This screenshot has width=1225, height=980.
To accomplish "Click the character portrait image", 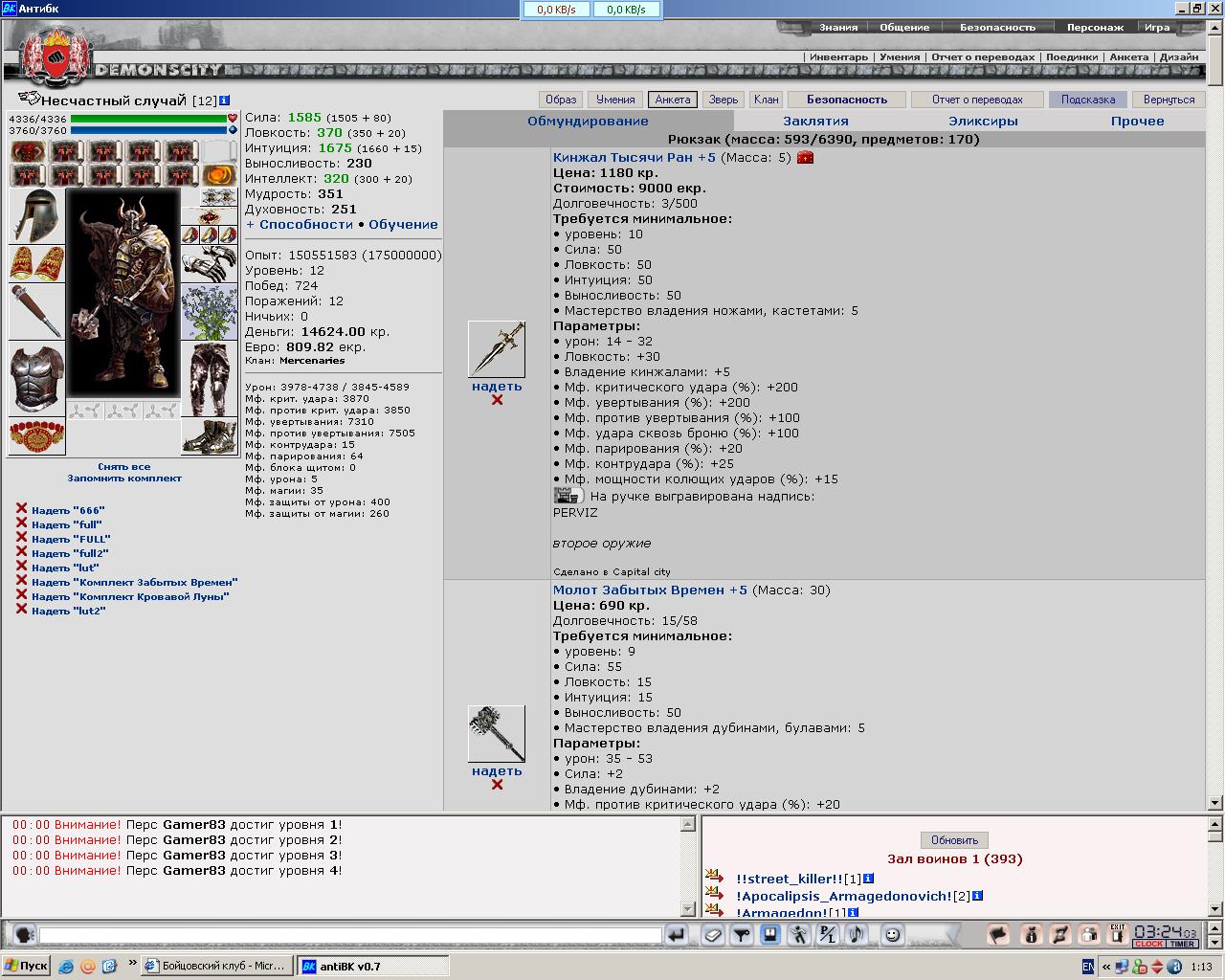I will tap(122, 292).
